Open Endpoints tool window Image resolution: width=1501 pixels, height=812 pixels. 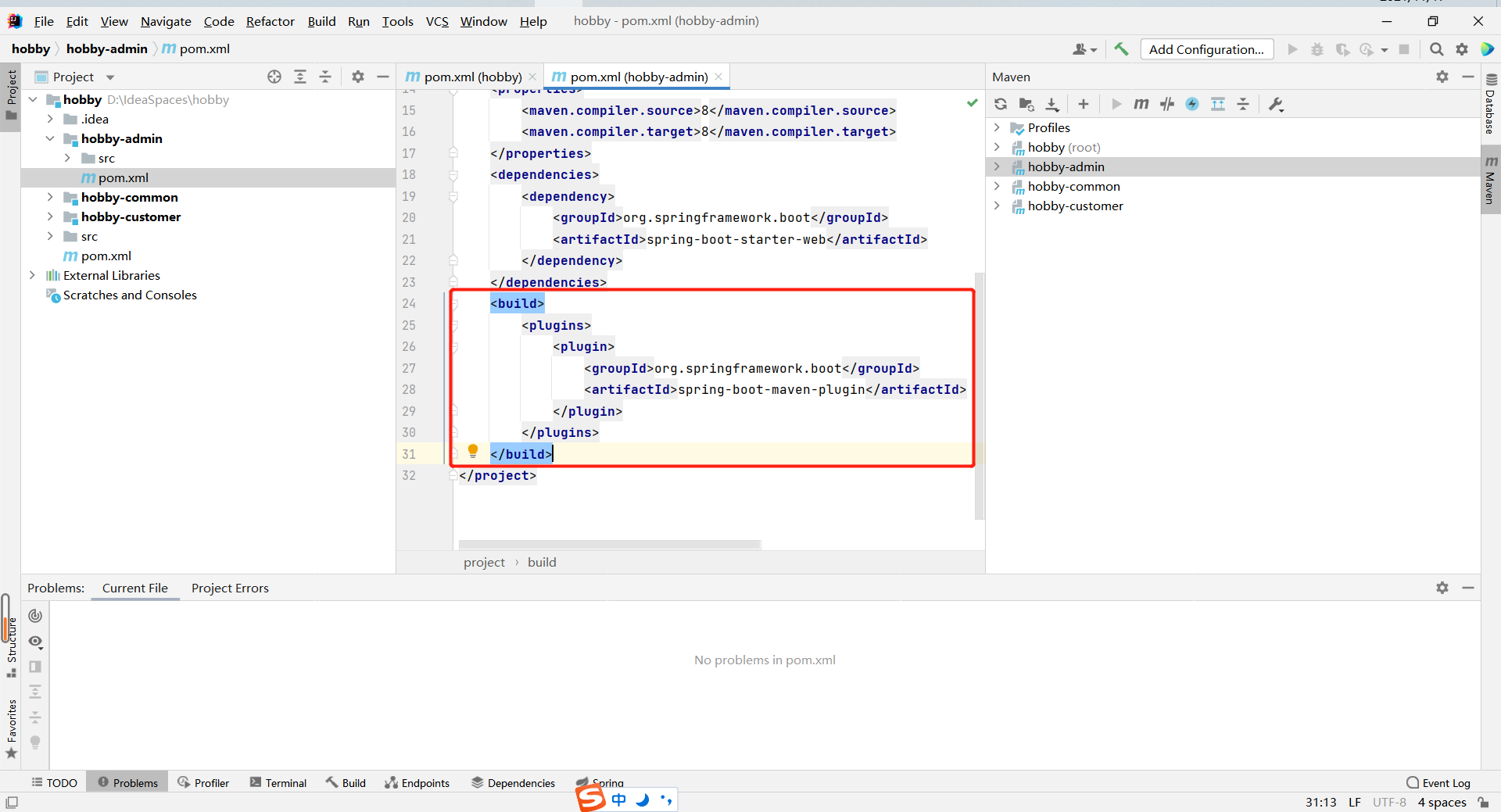point(417,782)
